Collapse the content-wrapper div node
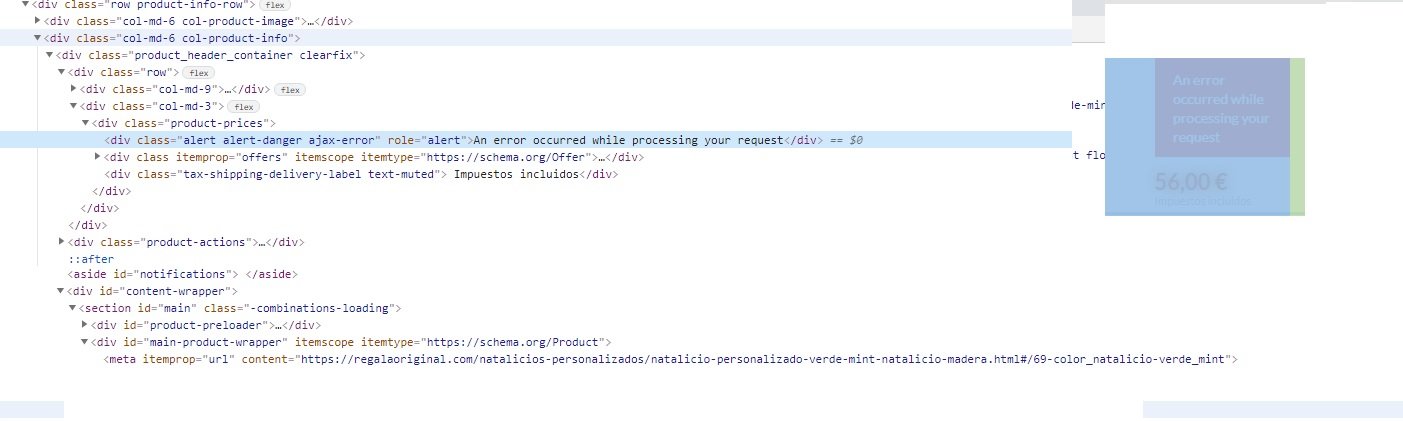Screen dimensions: 1403x421 pyautogui.click(x=62, y=291)
